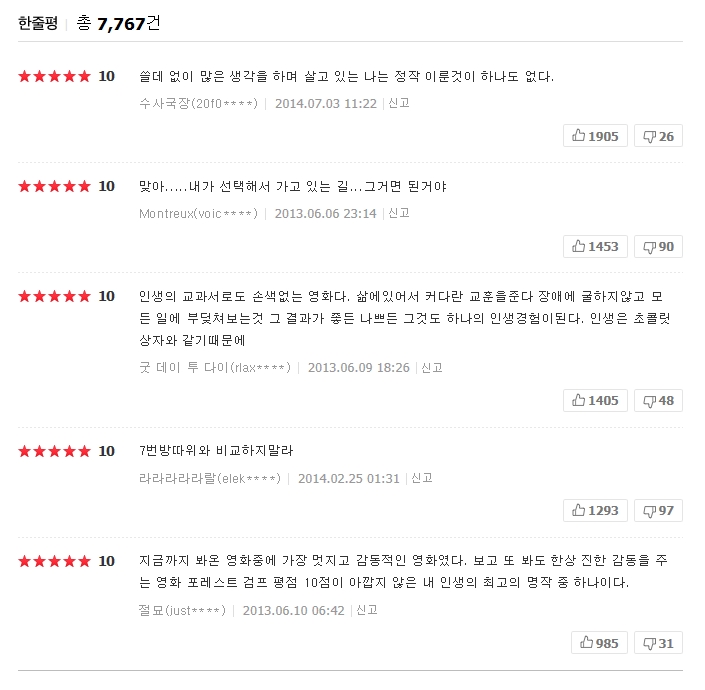The width and height of the screenshot is (705, 690).
Task: Downvote the review showing 90 dislikes
Action: pos(658,246)
